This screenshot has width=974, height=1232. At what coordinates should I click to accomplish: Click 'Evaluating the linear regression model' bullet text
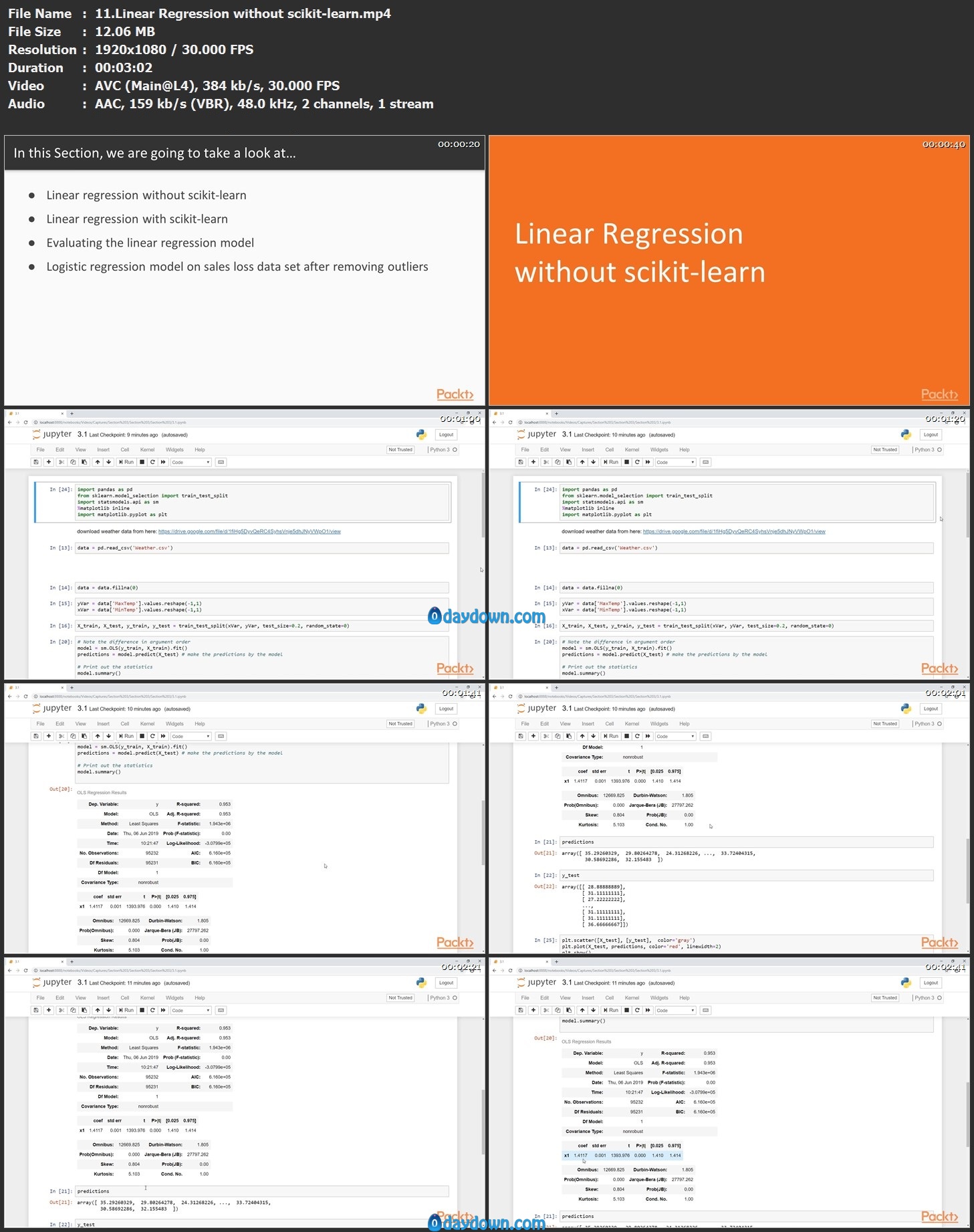(x=150, y=243)
